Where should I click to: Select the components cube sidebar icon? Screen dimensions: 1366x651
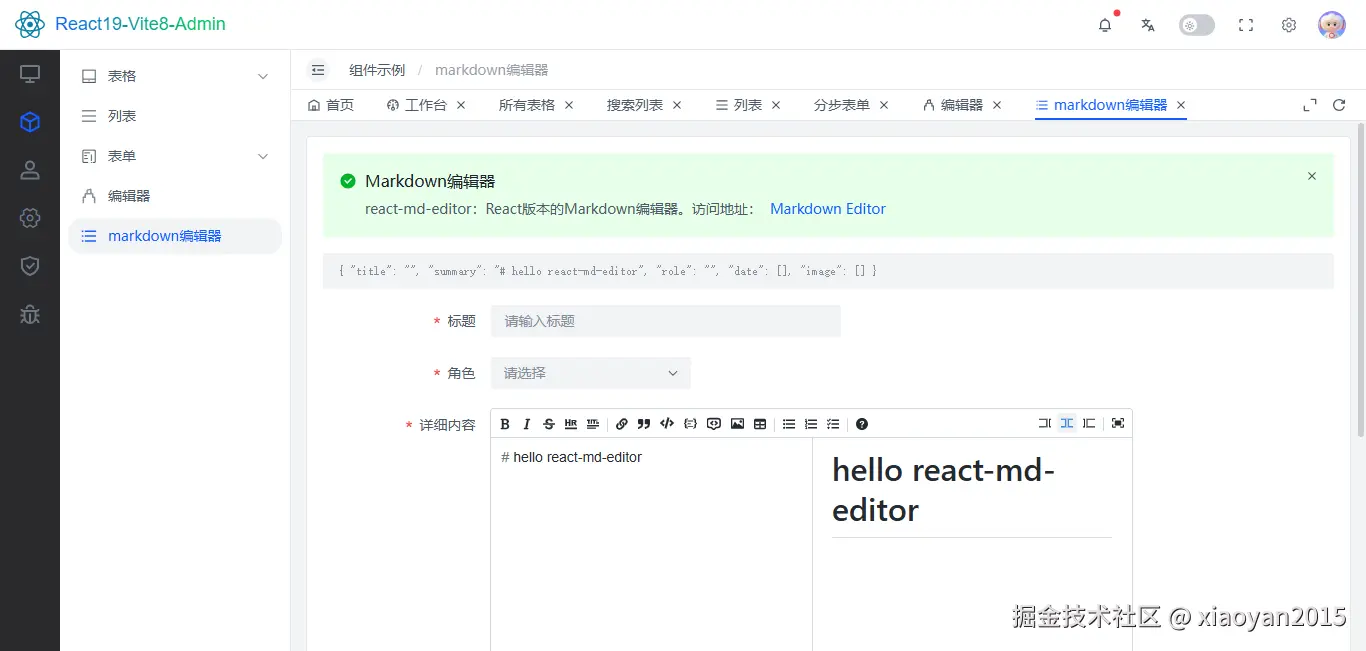point(30,122)
